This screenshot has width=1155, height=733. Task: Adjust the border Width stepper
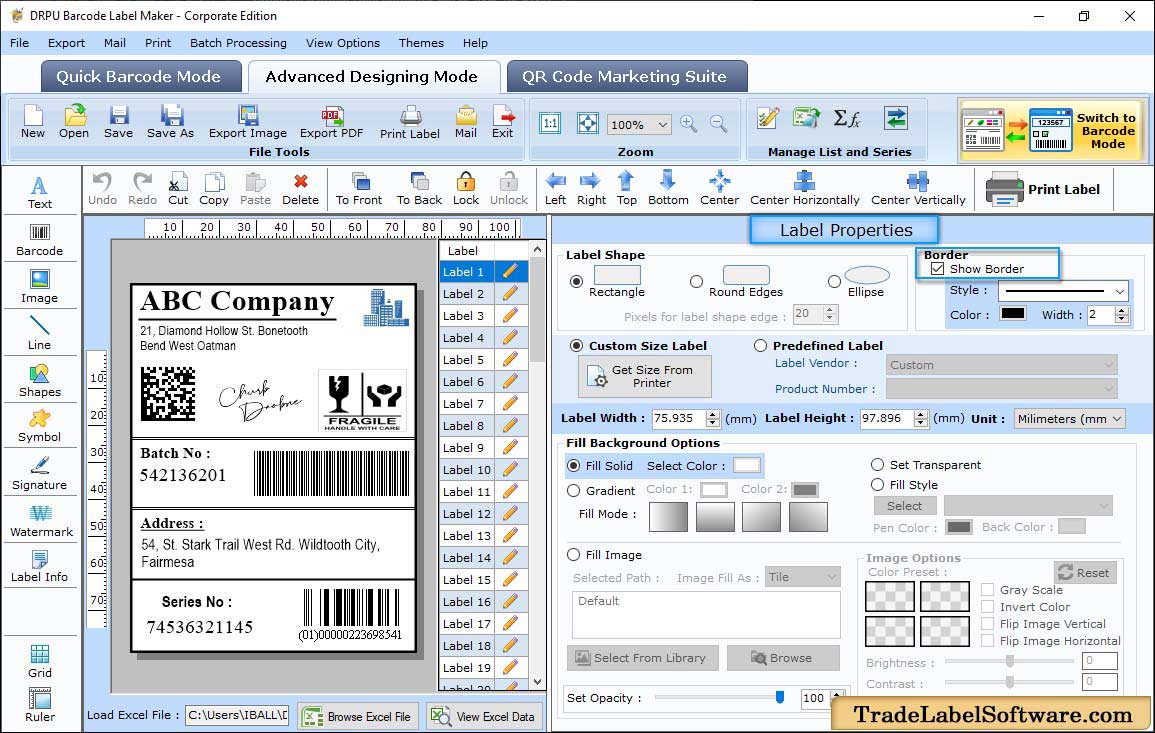[x=1122, y=315]
